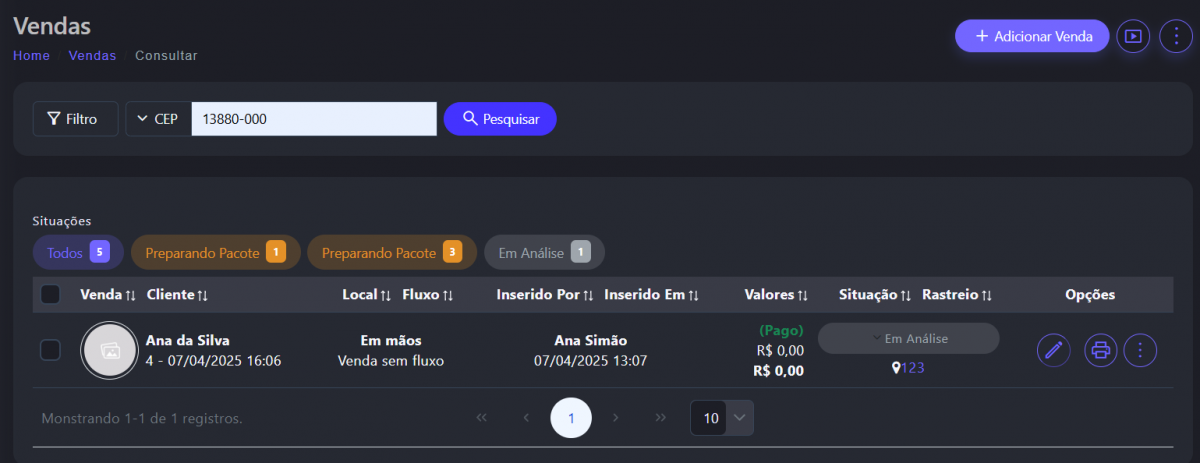1200x463 pixels.
Task: Open the Em Análise status dropdown
Action: point(908,339)
